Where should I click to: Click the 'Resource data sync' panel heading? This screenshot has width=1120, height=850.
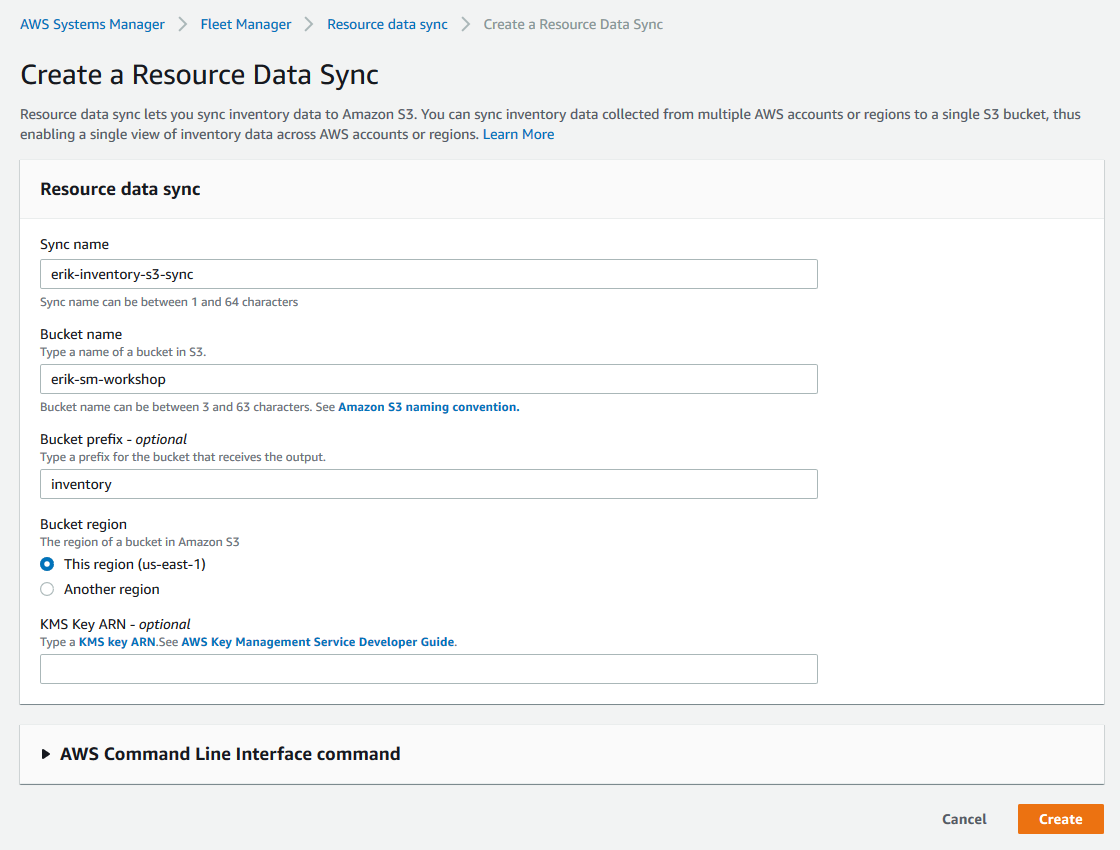point(120,189)
